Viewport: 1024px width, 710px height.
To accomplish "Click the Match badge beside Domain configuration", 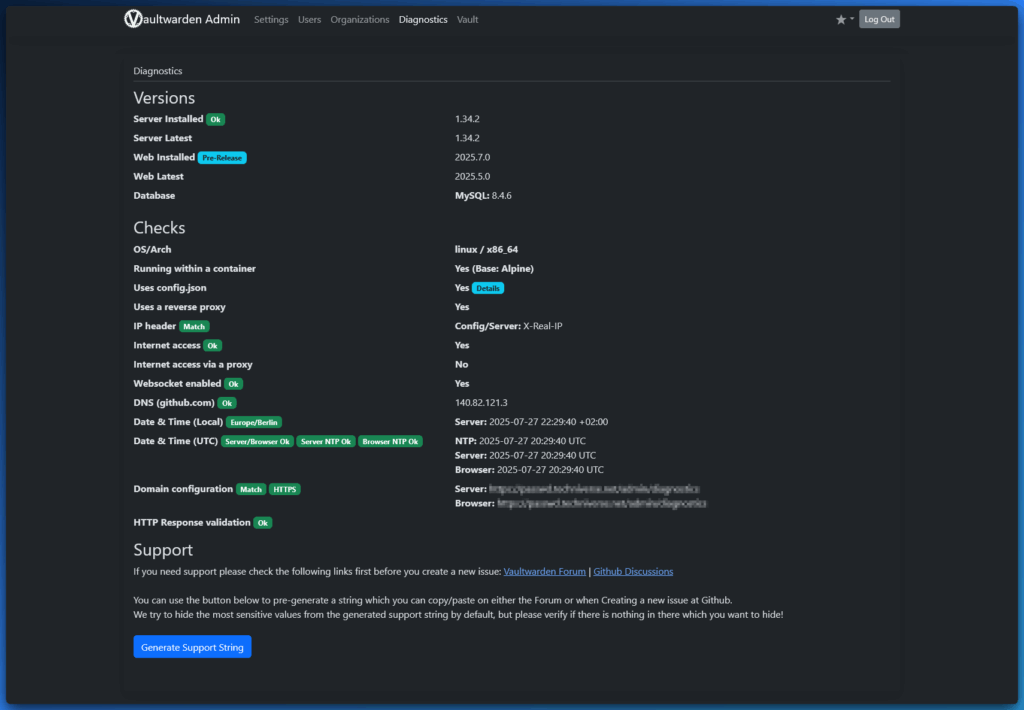I will [x=251, y=489].
